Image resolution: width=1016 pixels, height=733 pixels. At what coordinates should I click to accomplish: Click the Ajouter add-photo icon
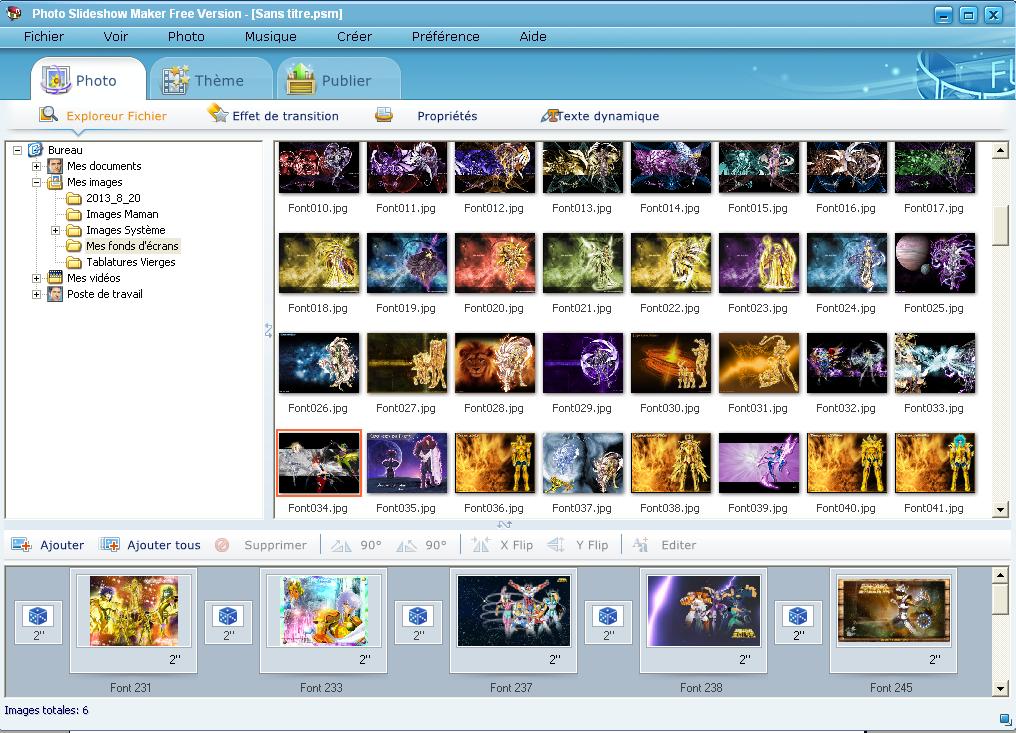21,545
